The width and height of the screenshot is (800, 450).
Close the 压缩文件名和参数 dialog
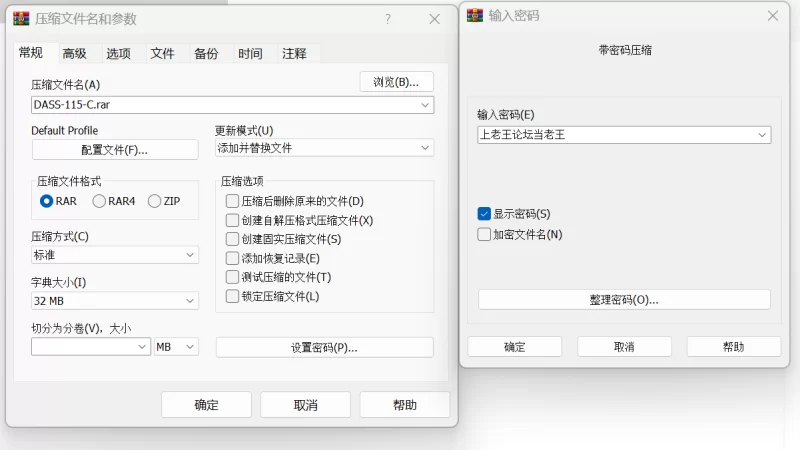coord(434,19)
